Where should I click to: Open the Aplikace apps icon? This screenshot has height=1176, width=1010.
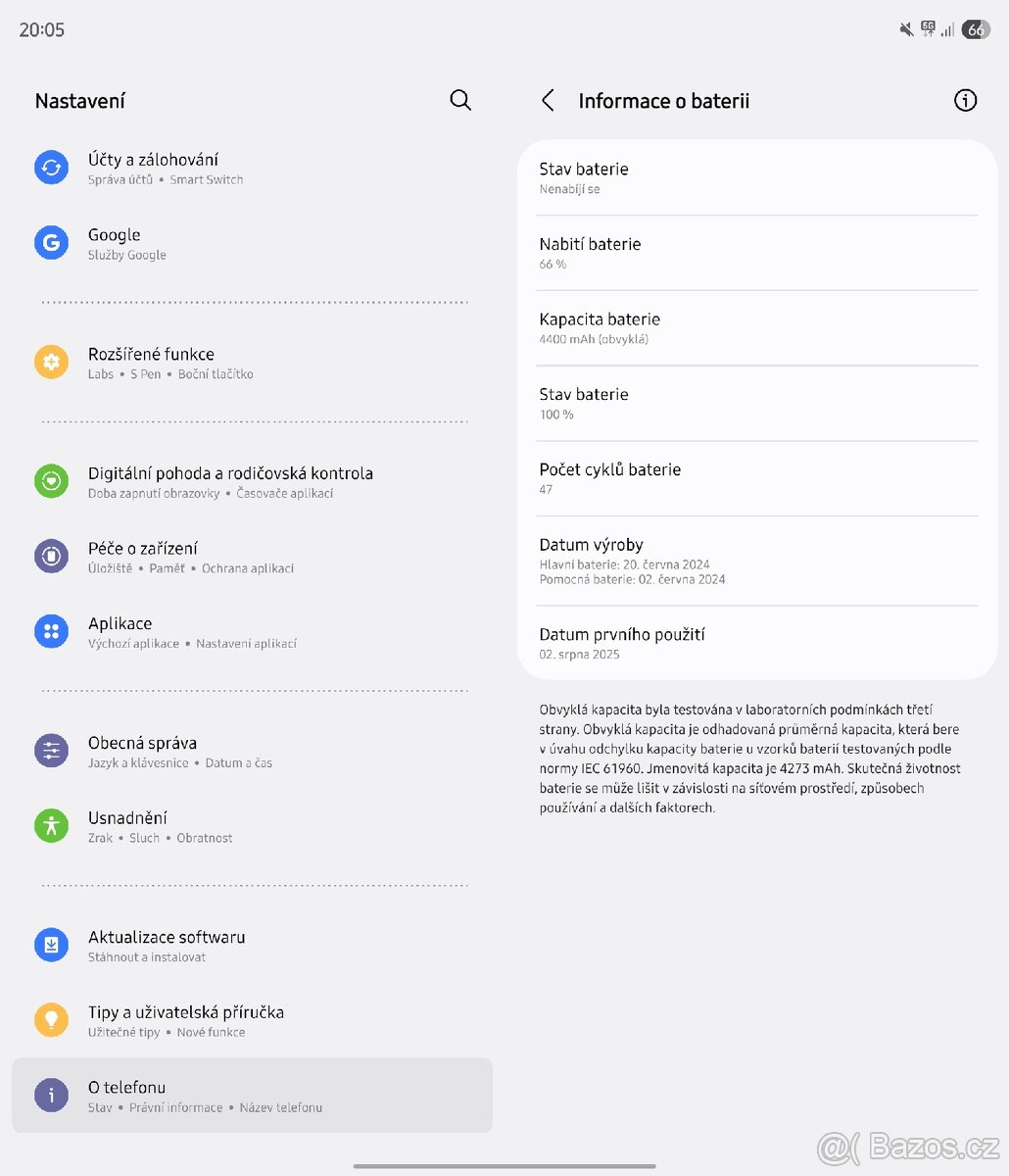pos(51,631)
